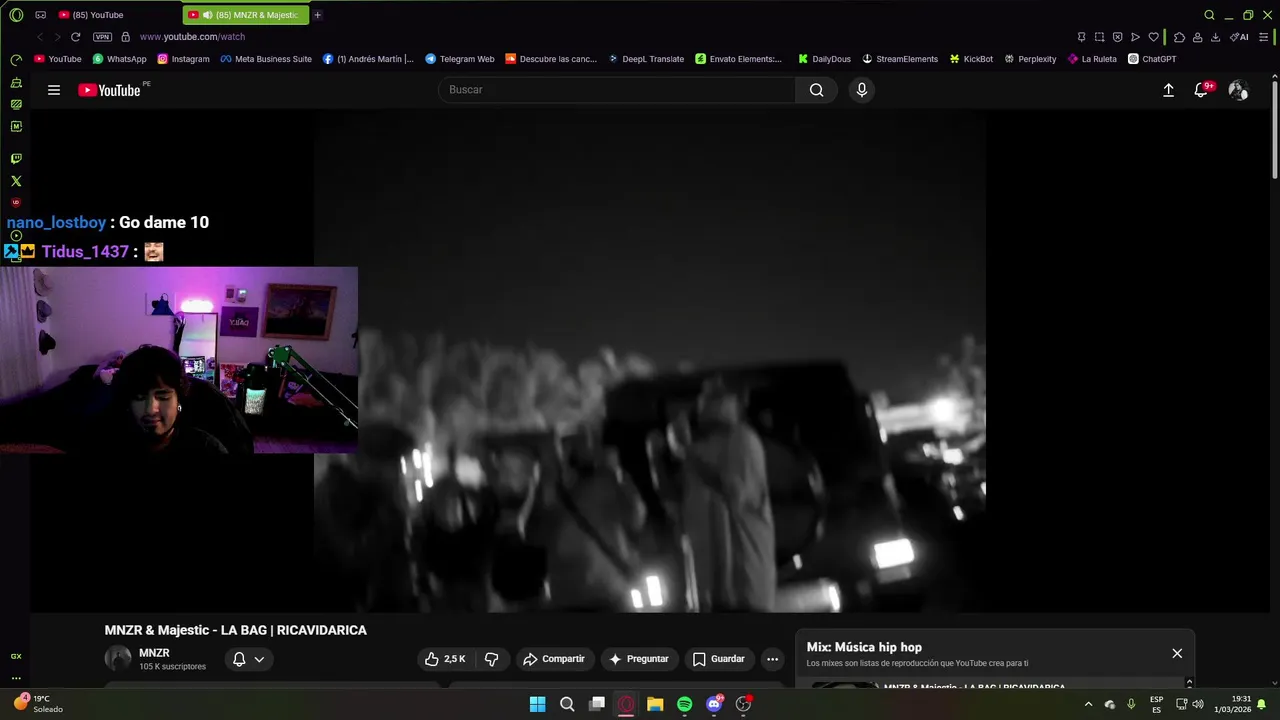Open the La Ruleta bookmark
The image size is (1280, 720).
tap(1092, 59)
